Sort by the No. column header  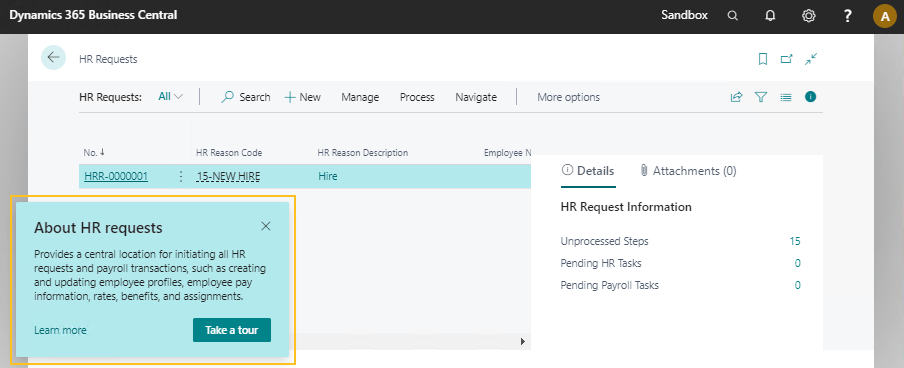coord(94,153)
